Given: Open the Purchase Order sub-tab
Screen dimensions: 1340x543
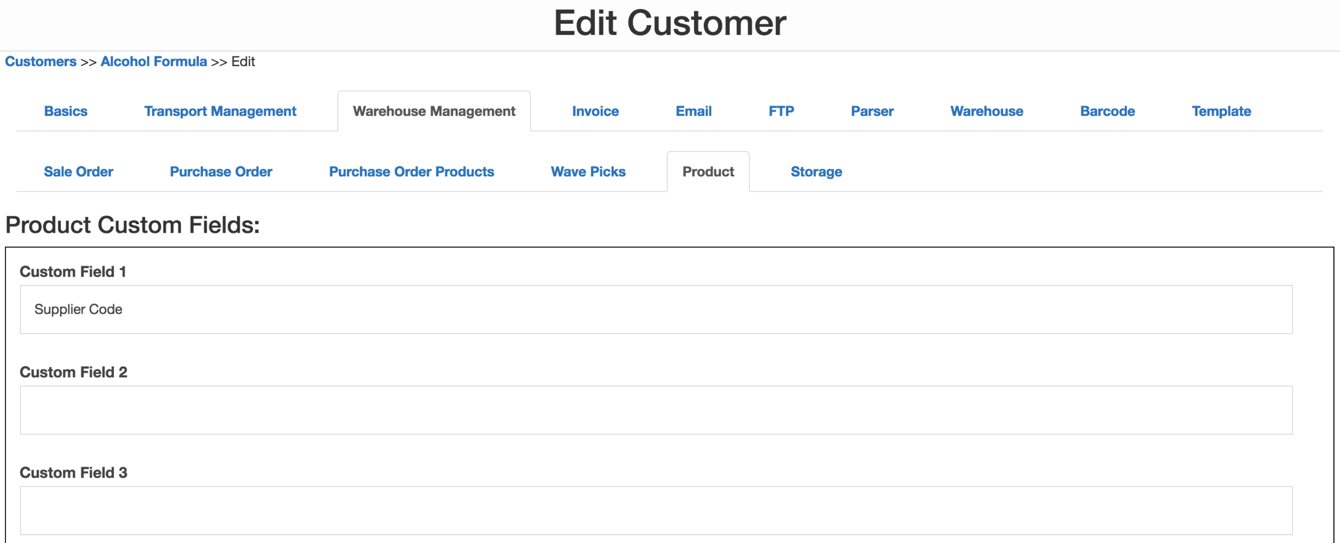Looking at the screenshot, I should click(221, 171).
